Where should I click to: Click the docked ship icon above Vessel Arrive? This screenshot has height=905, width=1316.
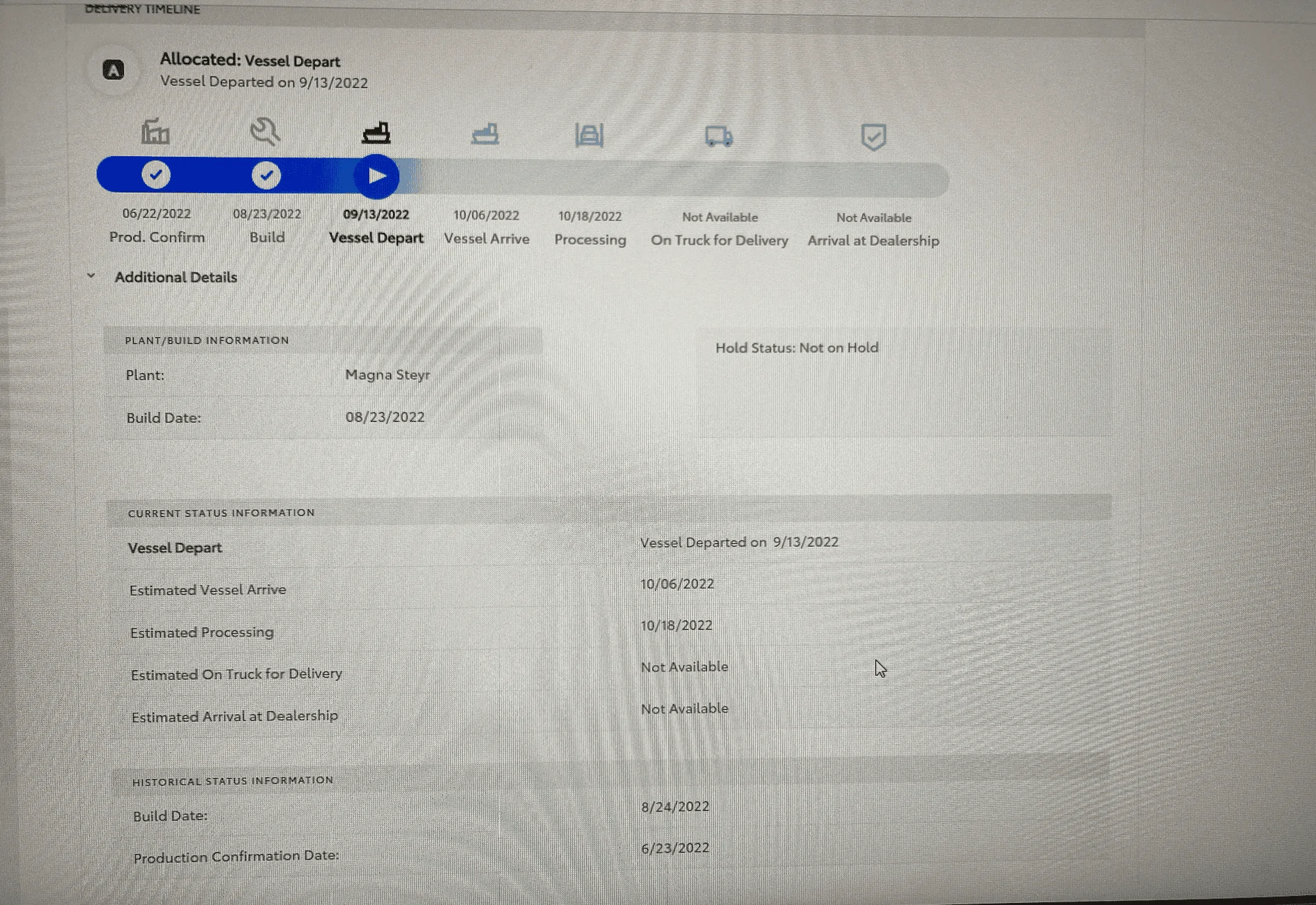[x=485, y=134]
